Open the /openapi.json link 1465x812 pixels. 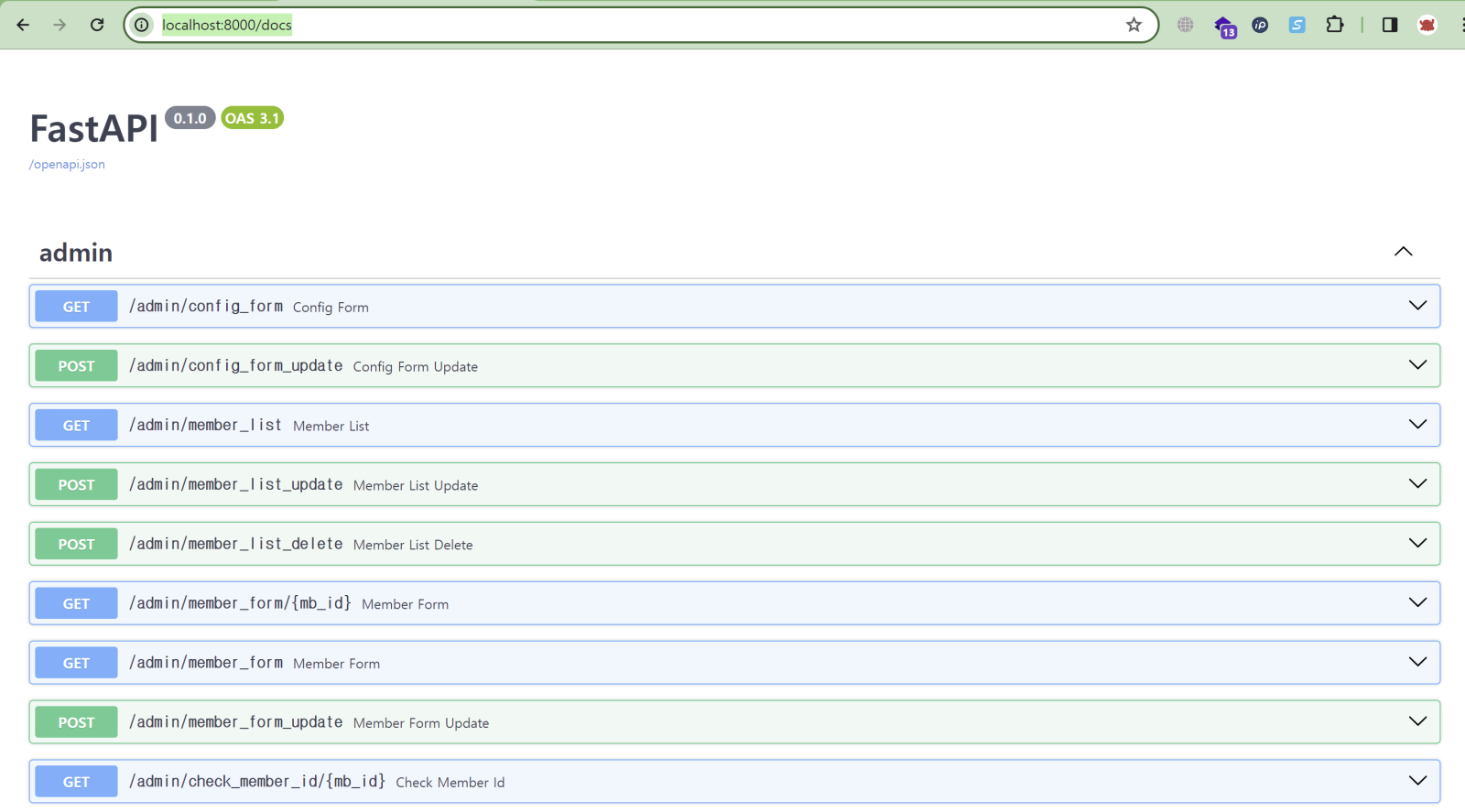pos(67,165)
